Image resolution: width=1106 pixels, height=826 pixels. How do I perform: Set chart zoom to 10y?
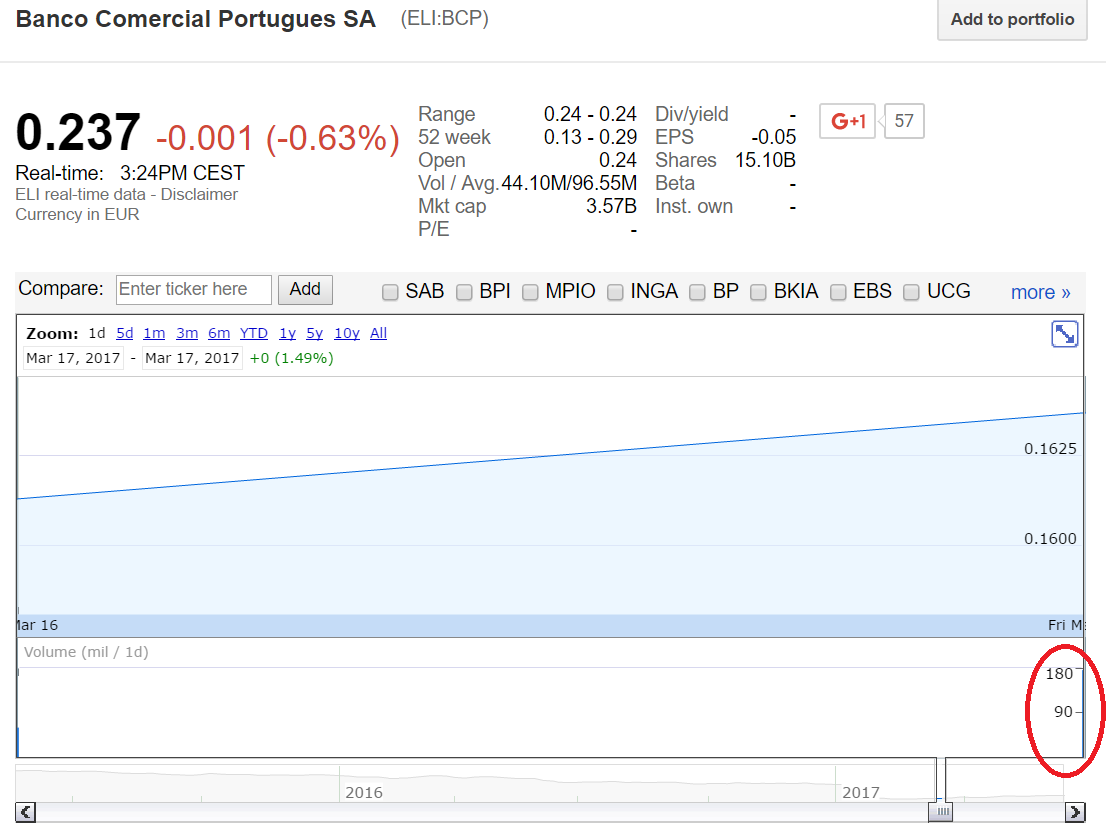point(347,333)
